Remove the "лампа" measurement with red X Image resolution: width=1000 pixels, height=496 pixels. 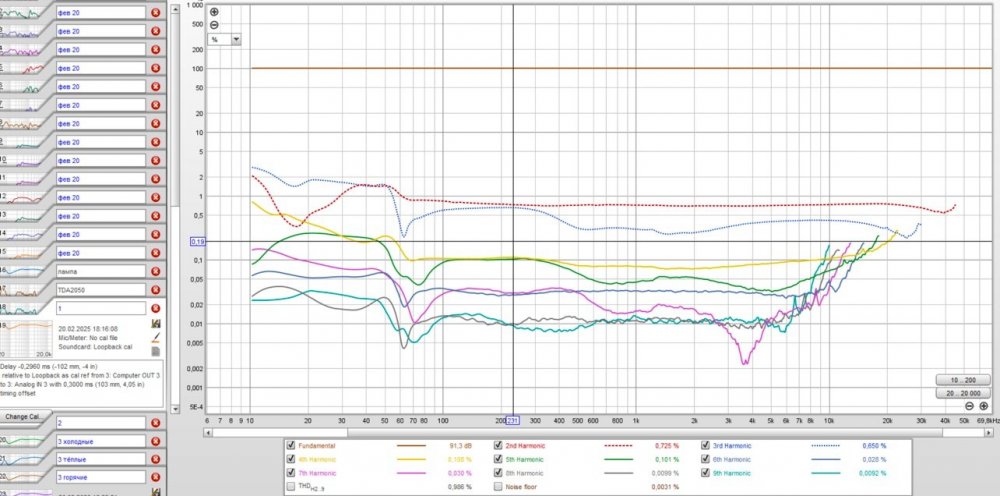[155, 271]
